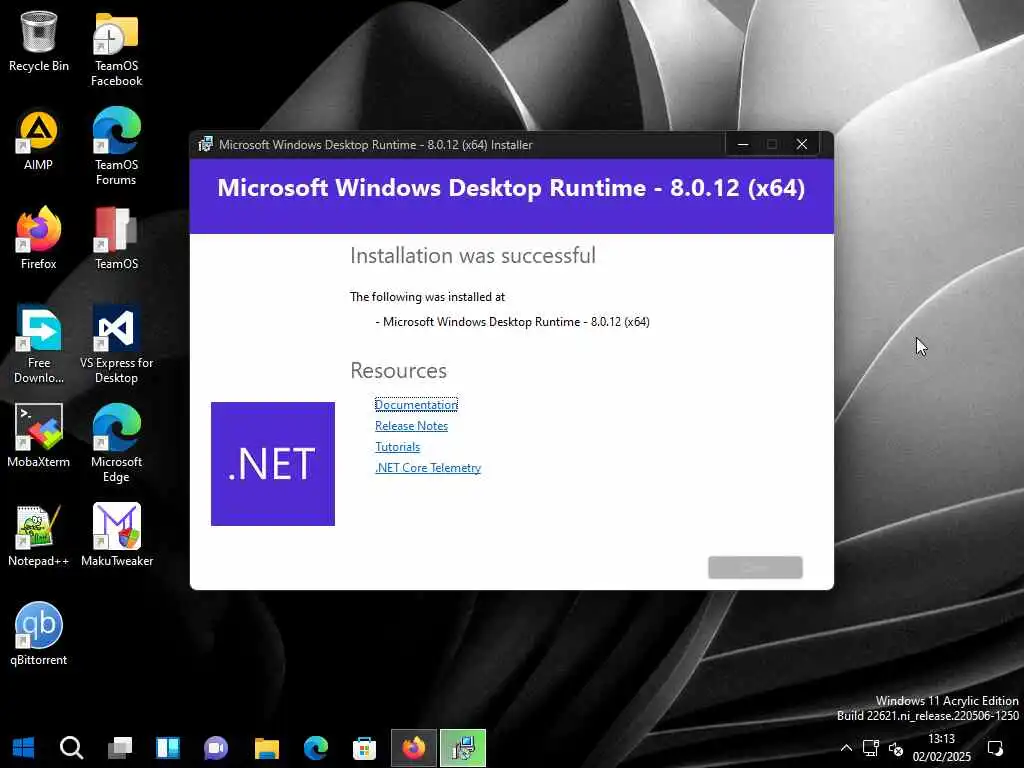Launch Firefox desktop shortcut

pos(39,239)
